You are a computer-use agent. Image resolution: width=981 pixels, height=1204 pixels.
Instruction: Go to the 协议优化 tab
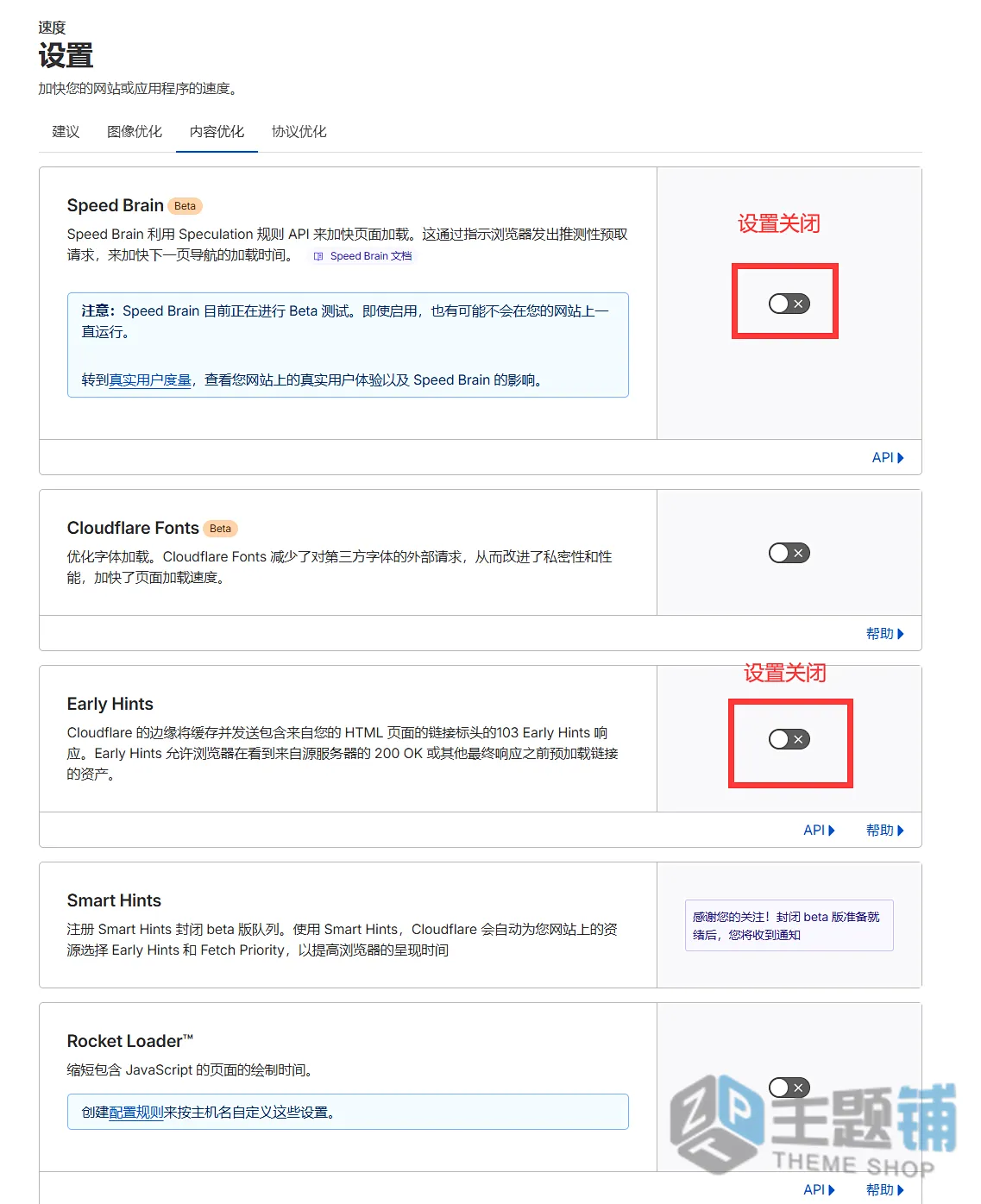[x=299, y=131]
